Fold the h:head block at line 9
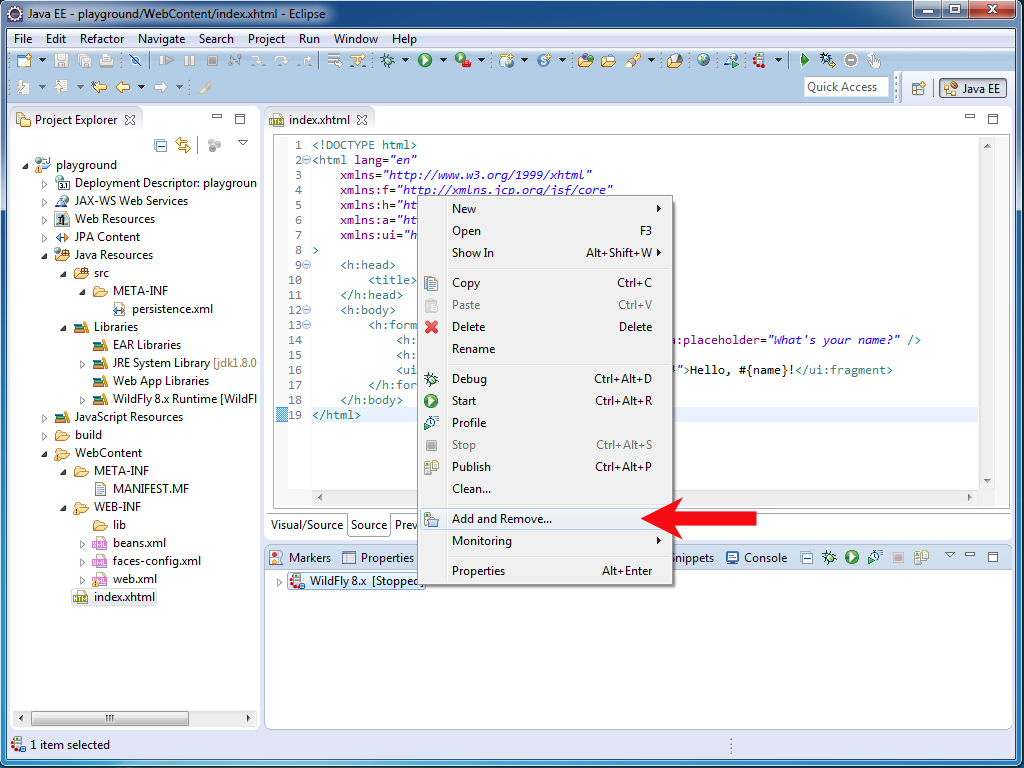 [306, 265]
